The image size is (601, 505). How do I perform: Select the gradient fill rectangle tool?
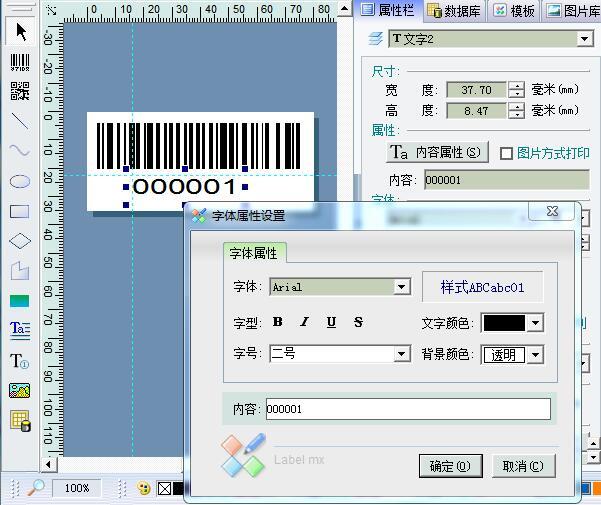(x=20, y=301)
